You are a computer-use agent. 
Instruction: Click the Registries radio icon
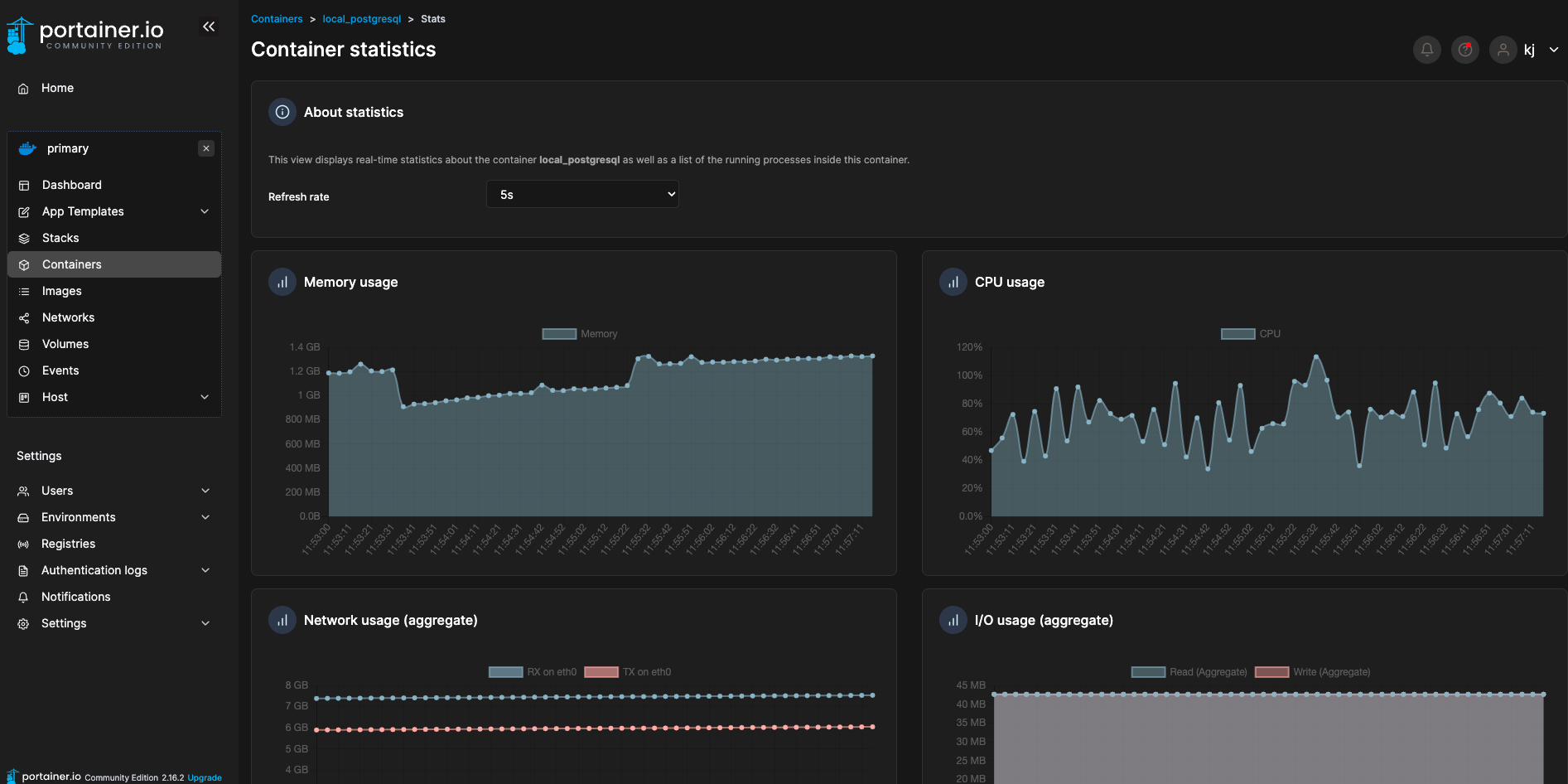click(23, 544)
